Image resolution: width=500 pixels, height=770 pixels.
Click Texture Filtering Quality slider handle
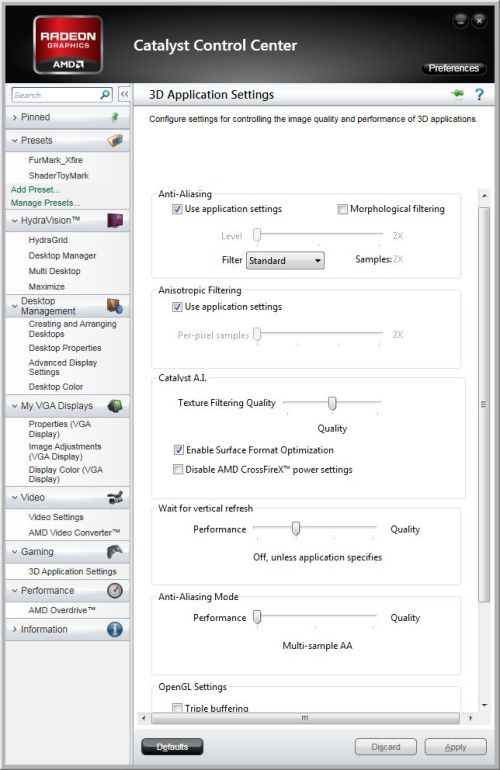pos(333,404)
